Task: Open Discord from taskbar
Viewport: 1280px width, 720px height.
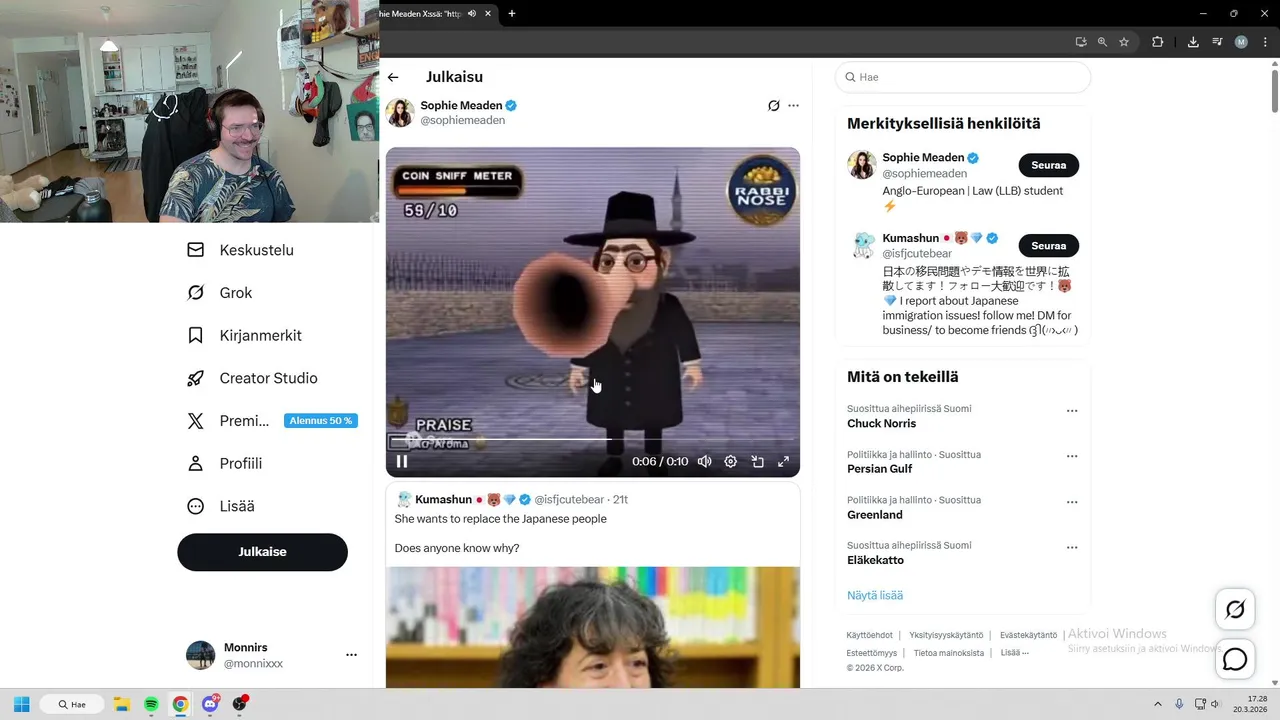Action: 210,704
